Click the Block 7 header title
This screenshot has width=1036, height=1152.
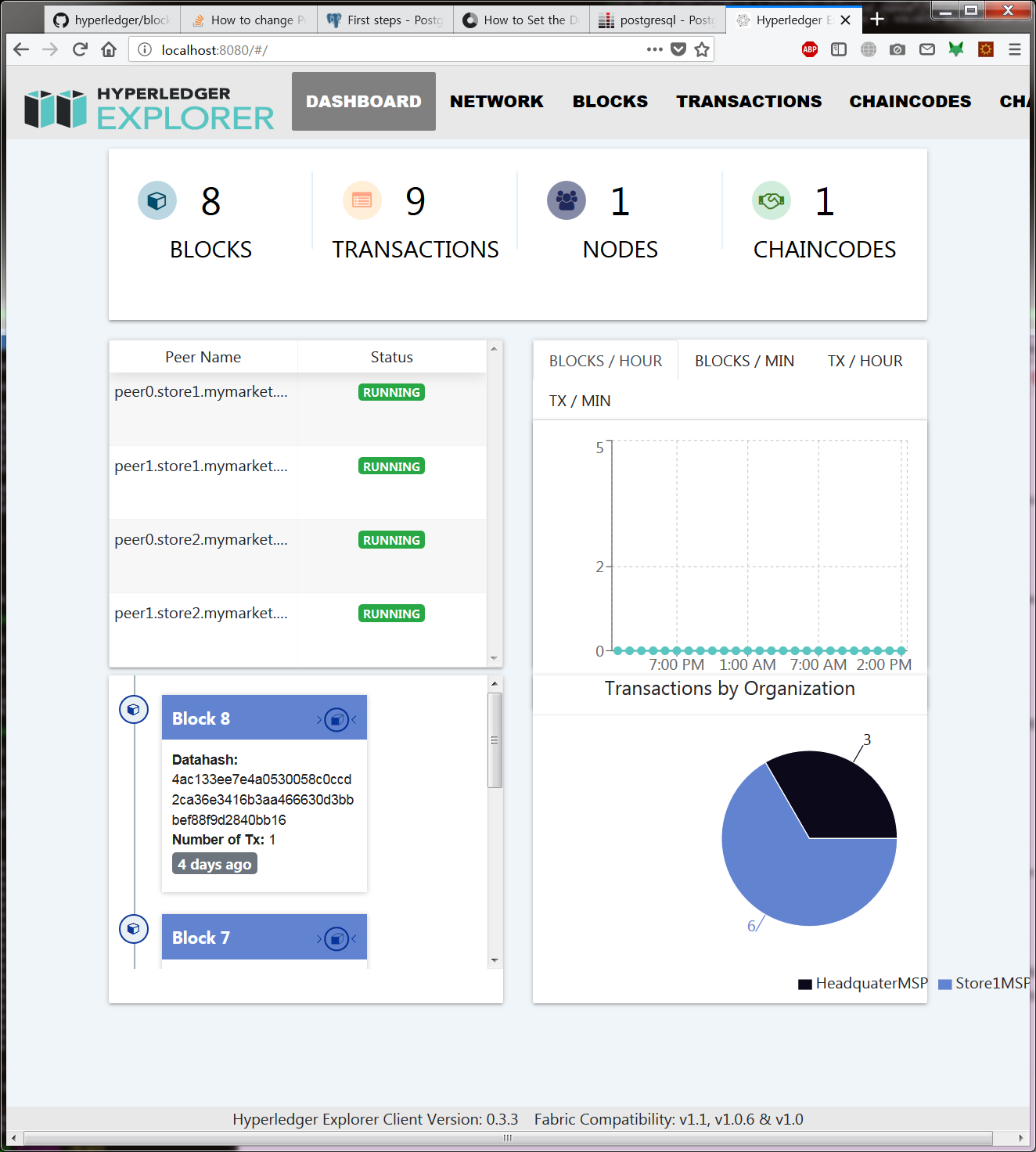tap(201, 938)
